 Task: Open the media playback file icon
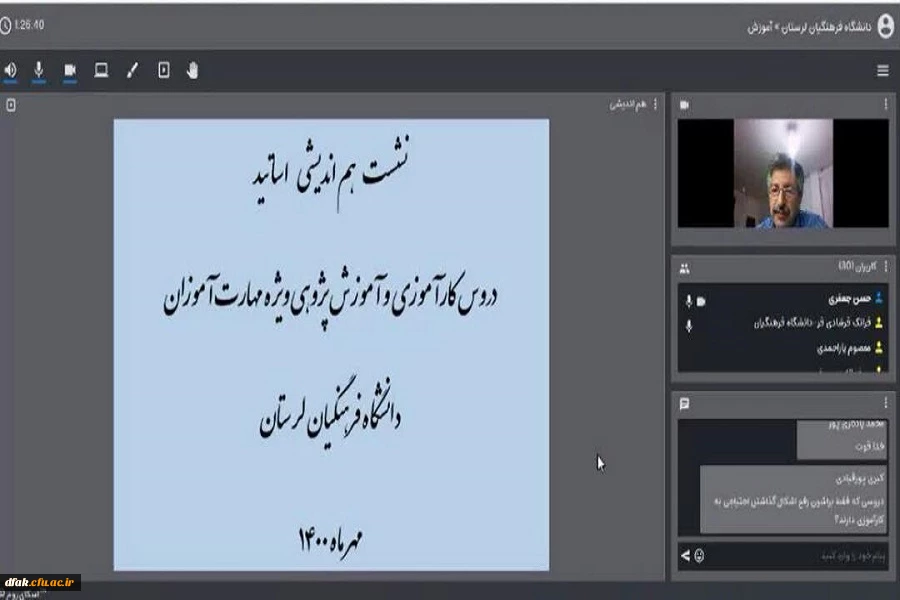point(163,70)
